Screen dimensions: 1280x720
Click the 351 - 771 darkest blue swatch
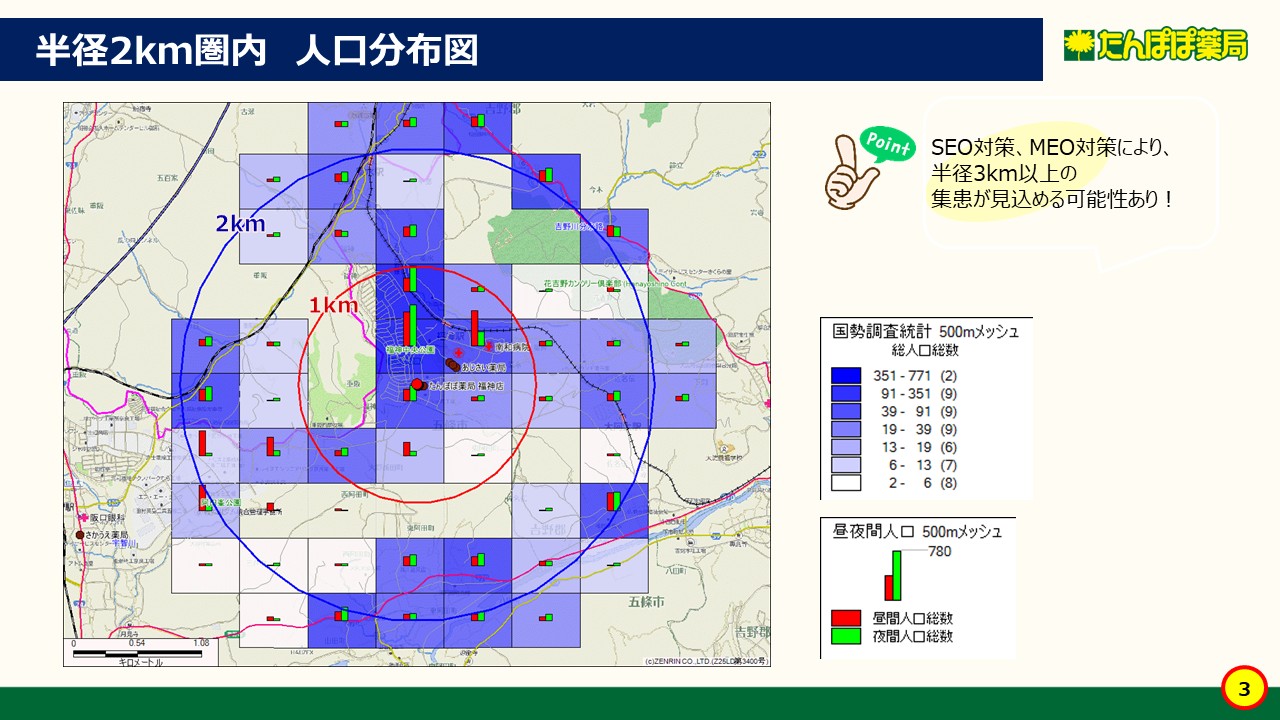[x=845, y=376]
